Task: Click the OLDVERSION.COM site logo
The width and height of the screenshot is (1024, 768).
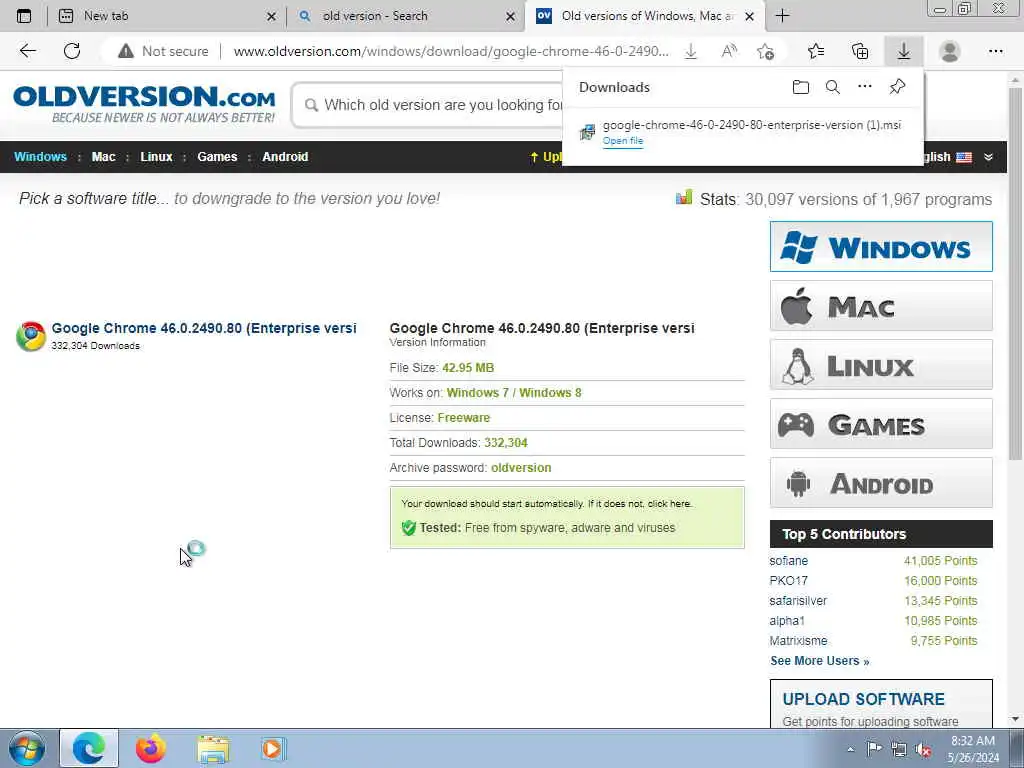Action: (144, 104)
